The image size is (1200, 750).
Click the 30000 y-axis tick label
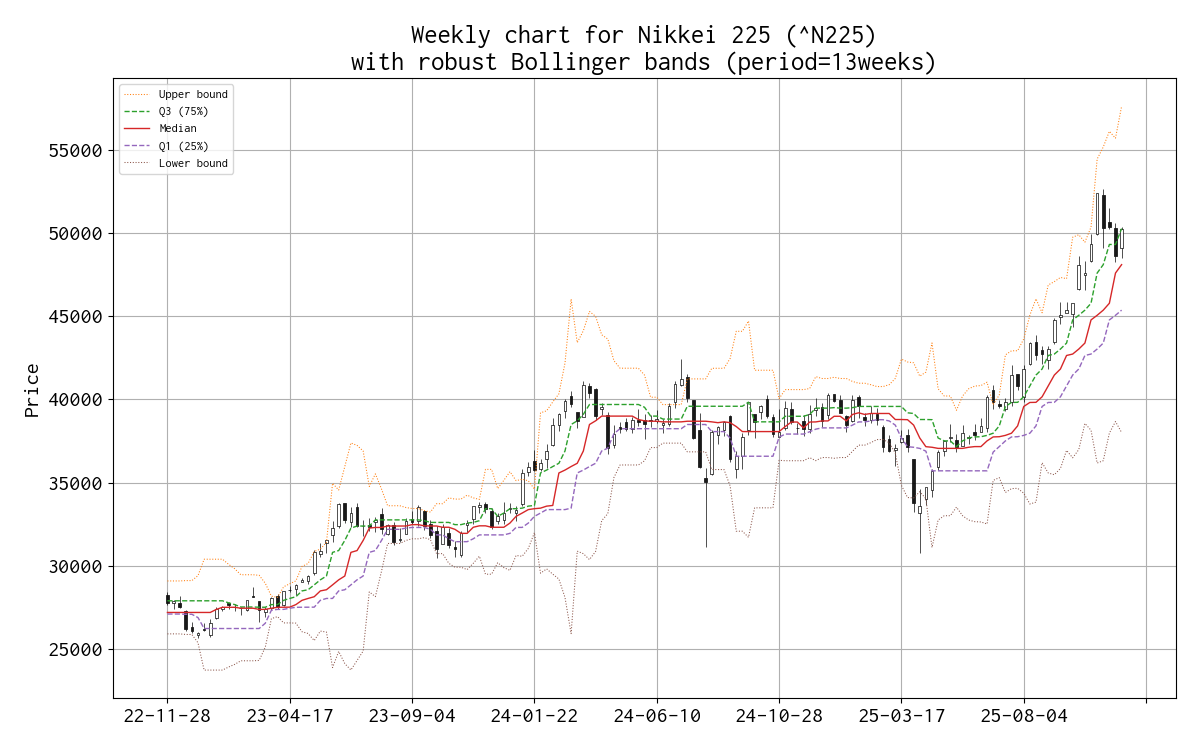tap(76, 567)
